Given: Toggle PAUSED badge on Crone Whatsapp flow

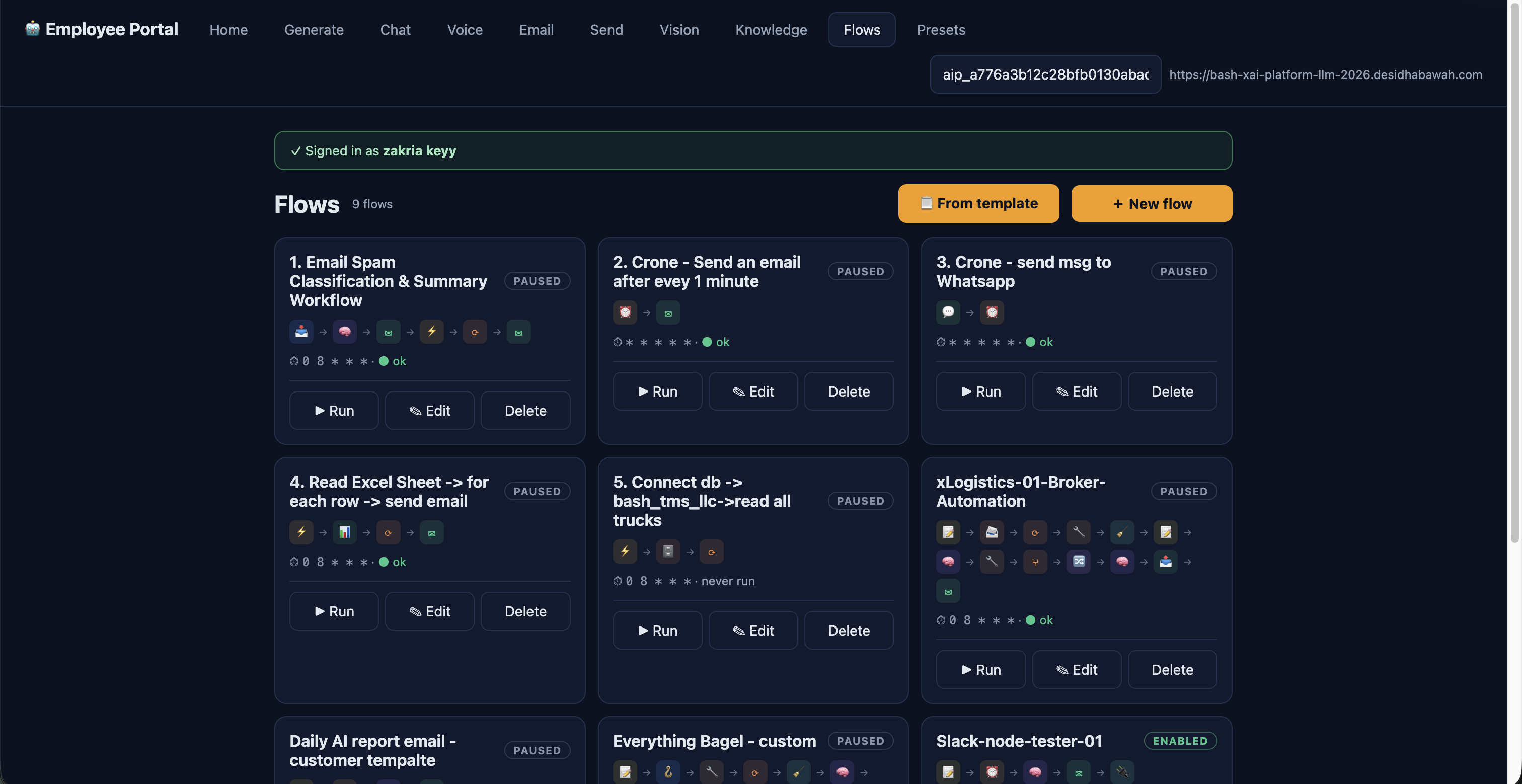Looking at the screenshot, I should point(1183,272).
